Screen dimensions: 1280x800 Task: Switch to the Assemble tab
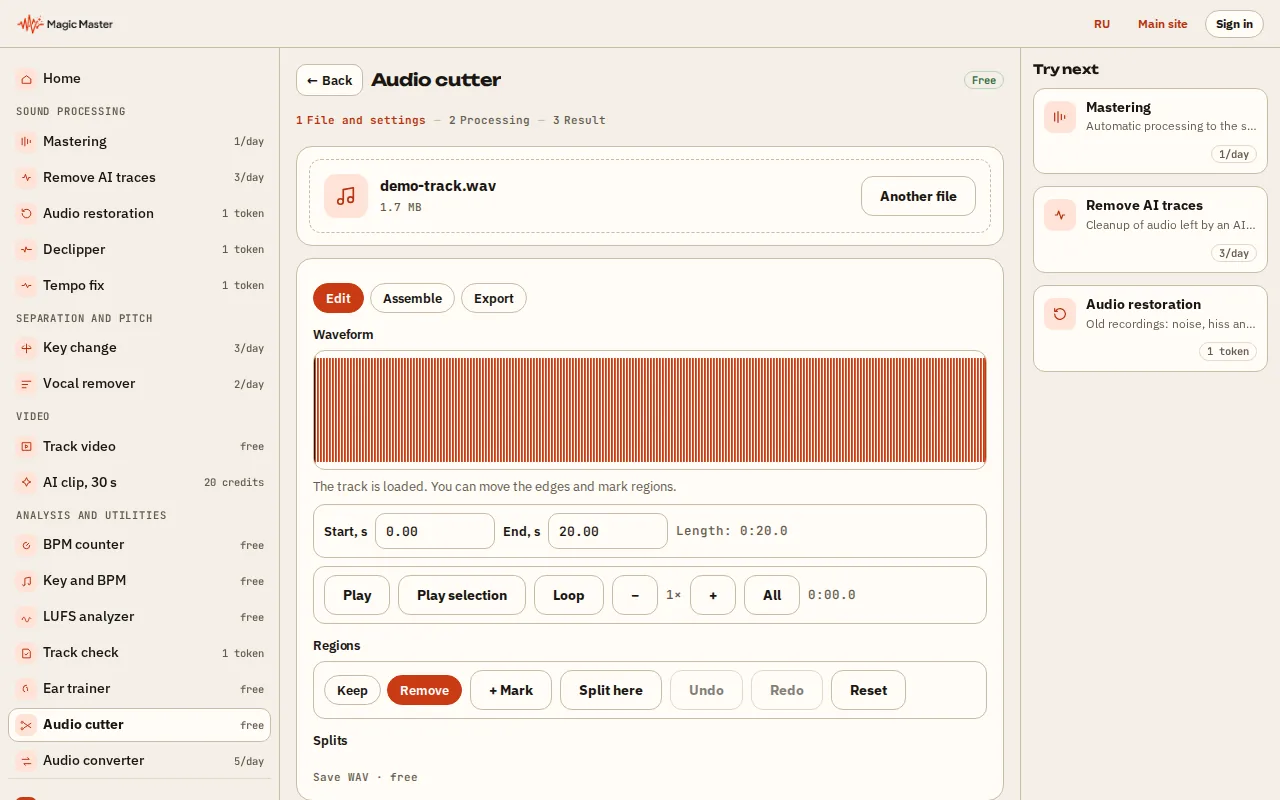click(412, 298)
